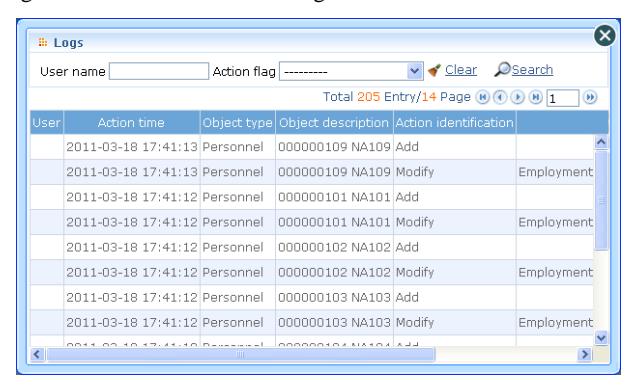Click 'Modify' in the NA103 row

[x=415, y=323]
